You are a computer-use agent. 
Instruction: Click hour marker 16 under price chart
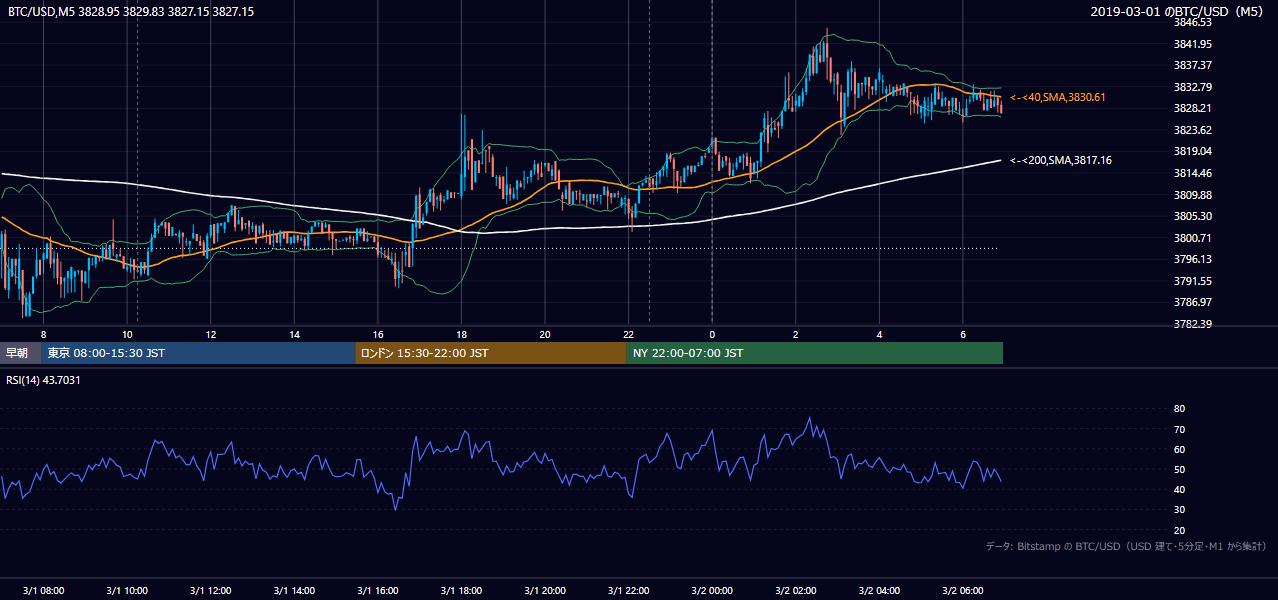tap(378, 334)
